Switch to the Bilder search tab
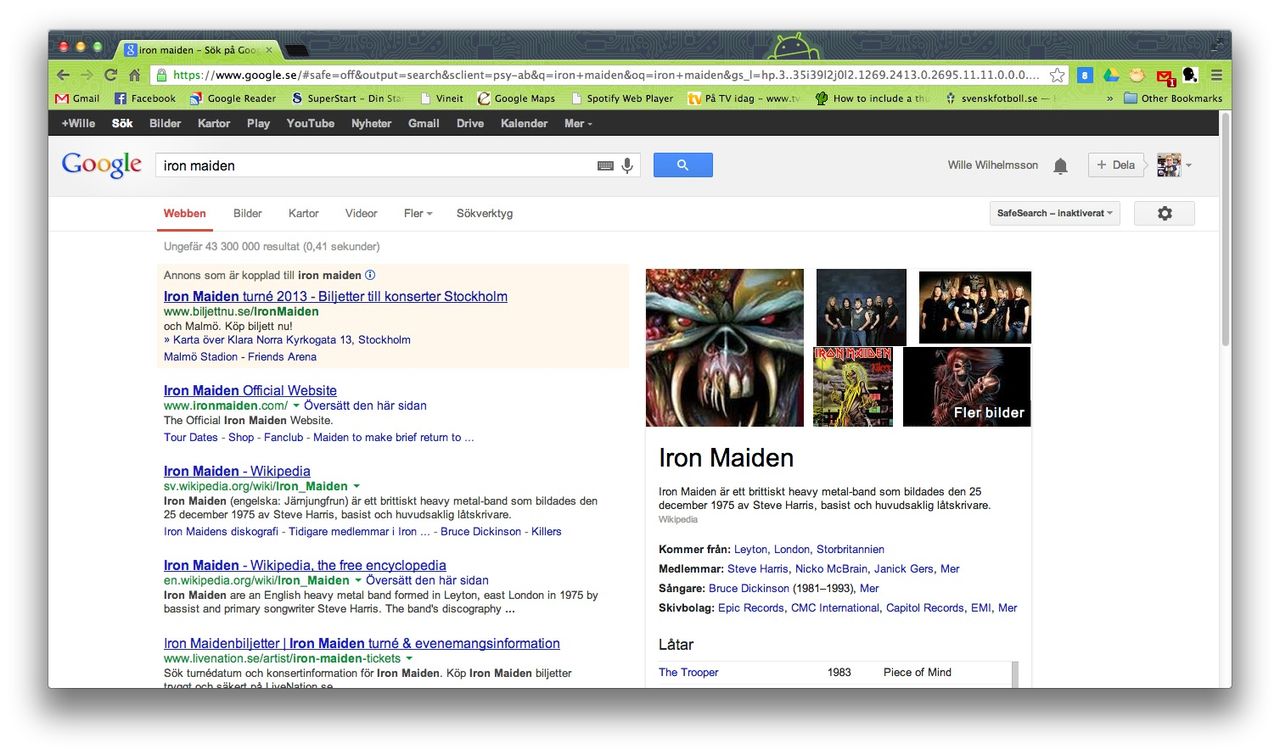 (x=248, y=213)
